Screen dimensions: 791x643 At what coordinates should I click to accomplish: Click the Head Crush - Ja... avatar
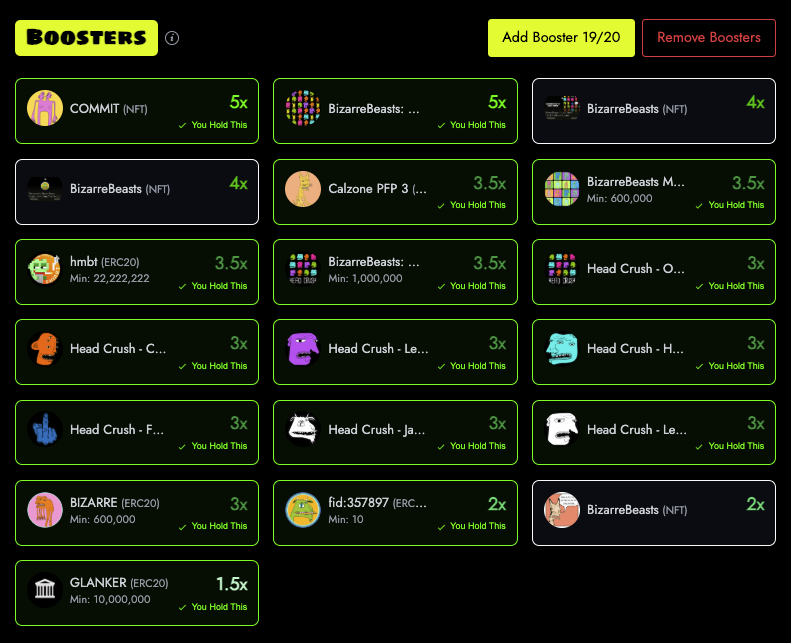pos(303,429)
